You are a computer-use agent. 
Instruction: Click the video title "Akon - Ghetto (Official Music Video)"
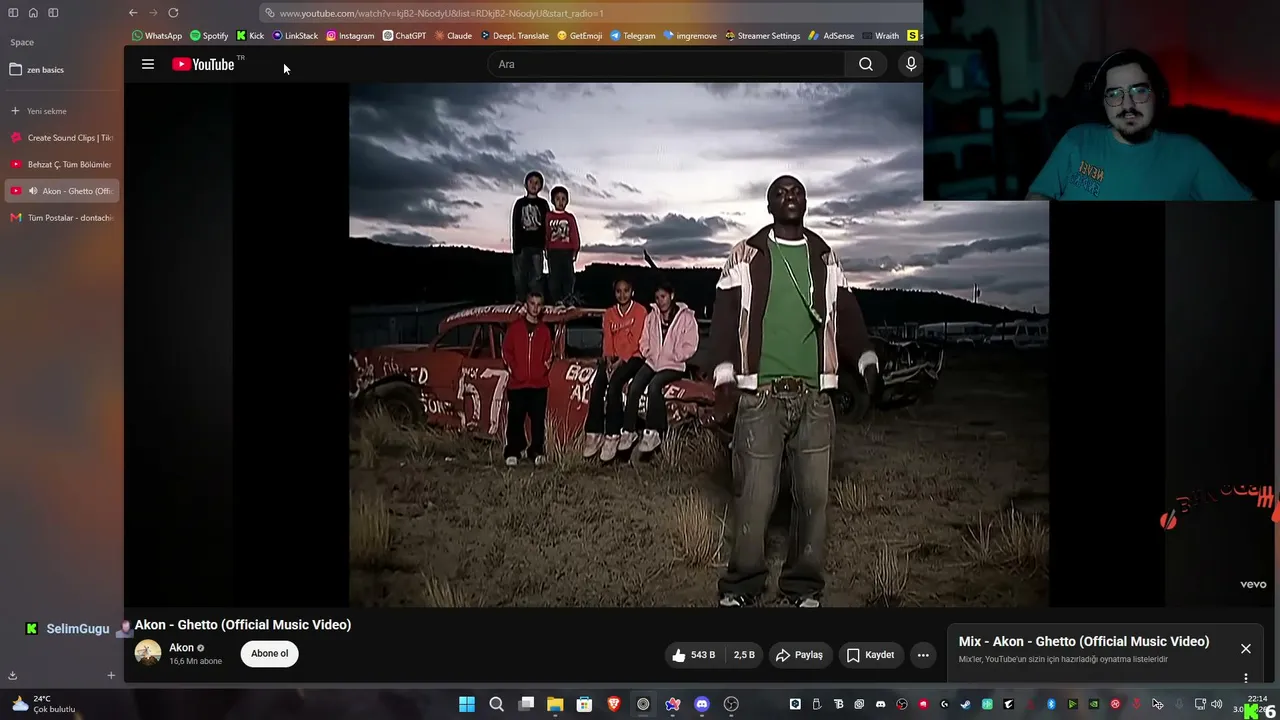[243, 625]
